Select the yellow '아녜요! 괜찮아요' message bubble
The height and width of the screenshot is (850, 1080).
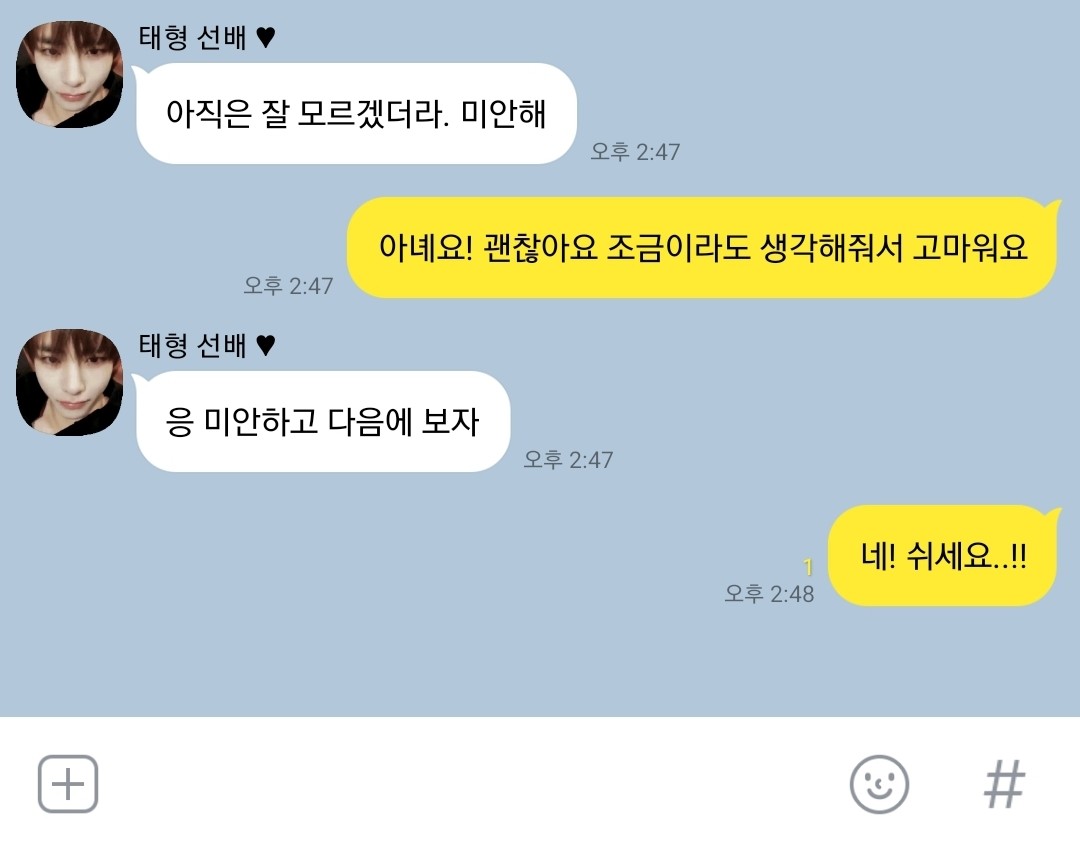tap(704, 247)
